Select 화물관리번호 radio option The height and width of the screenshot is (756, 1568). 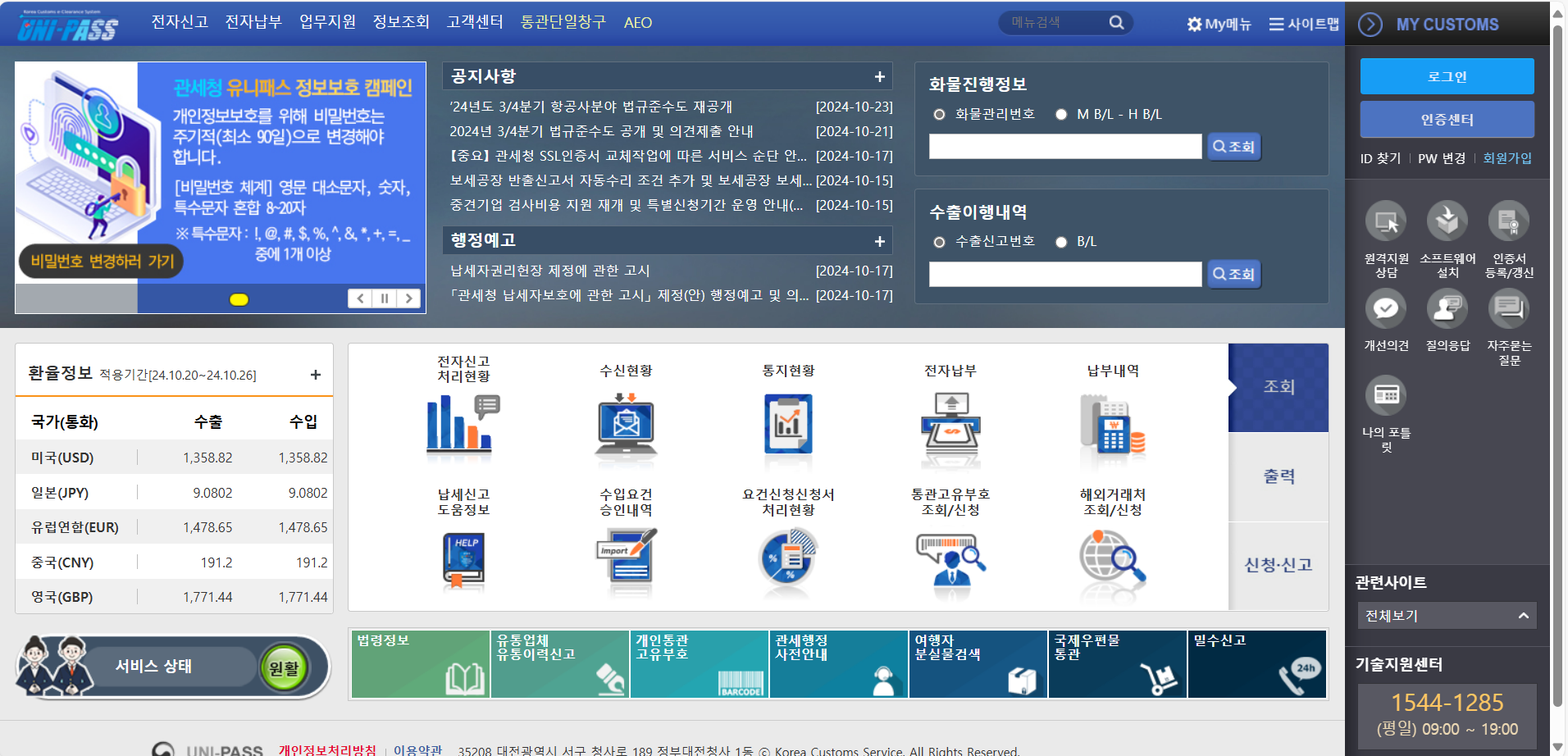(x=940, y=115)
